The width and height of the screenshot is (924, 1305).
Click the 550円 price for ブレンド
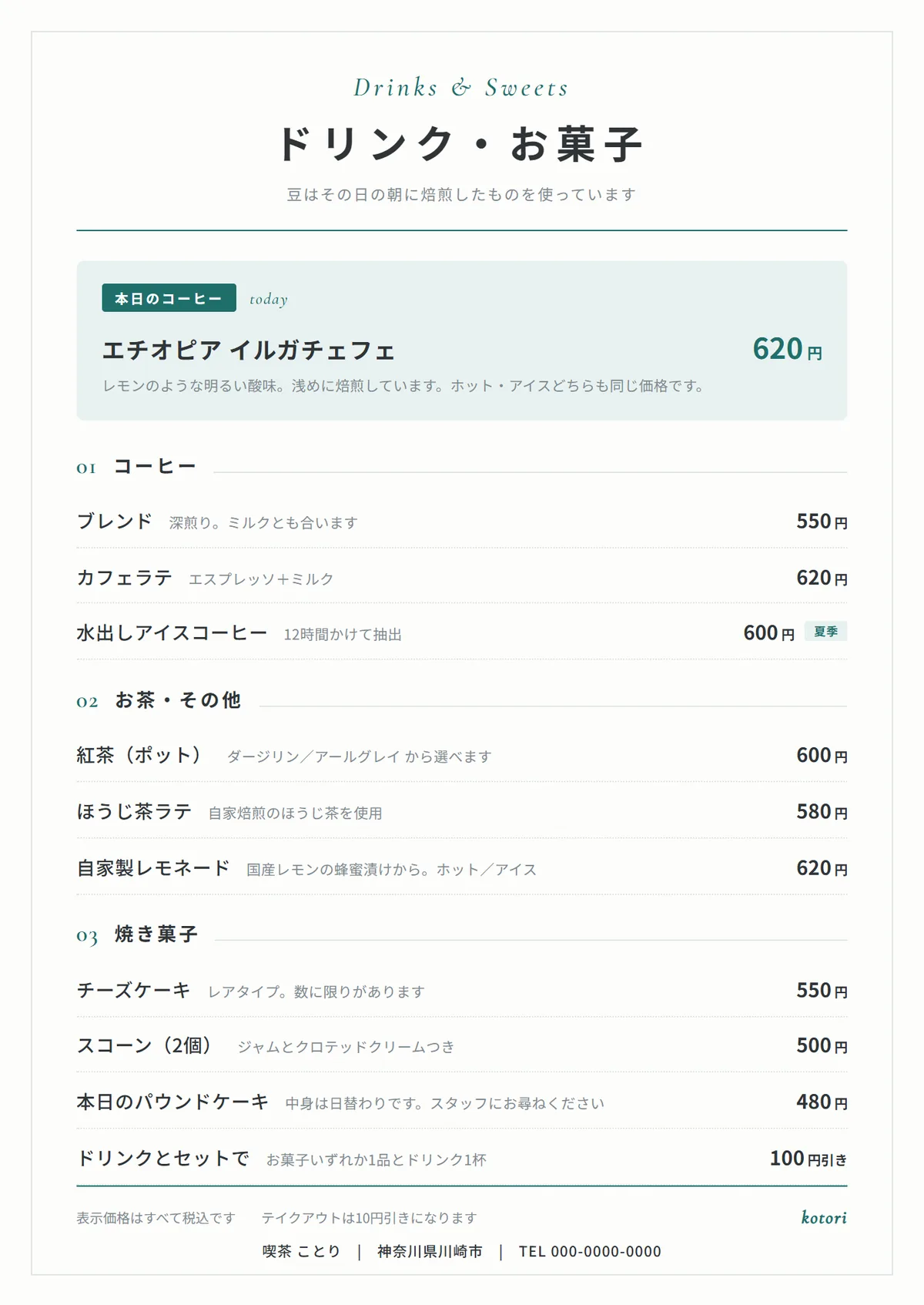822,522
